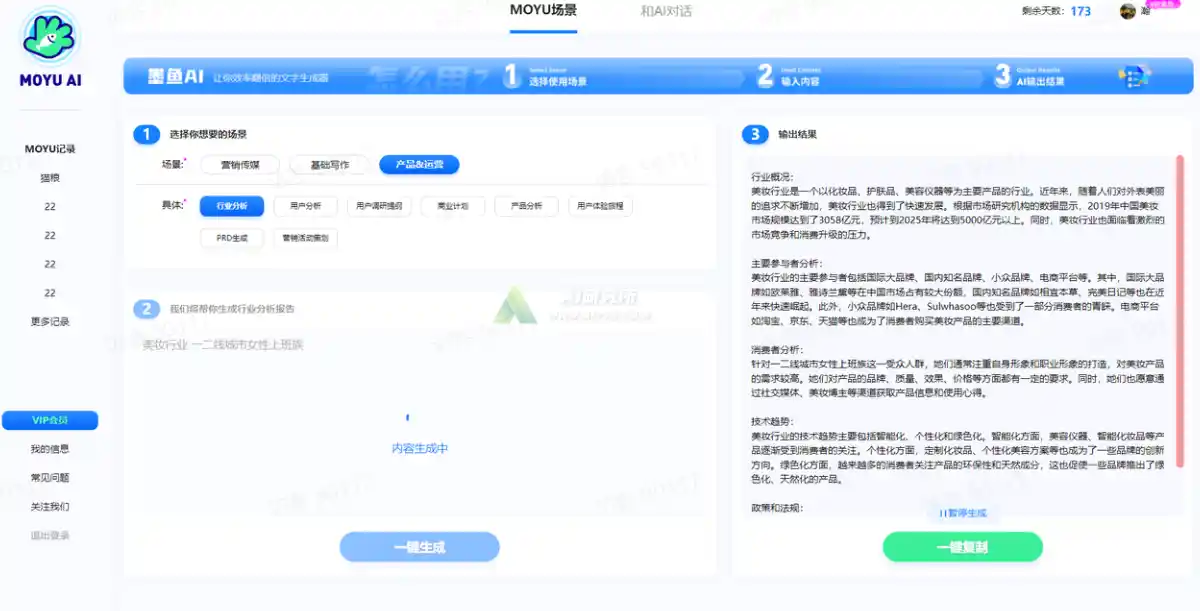
Task: Choose the 商业计划 option
Action: point(453,206)
